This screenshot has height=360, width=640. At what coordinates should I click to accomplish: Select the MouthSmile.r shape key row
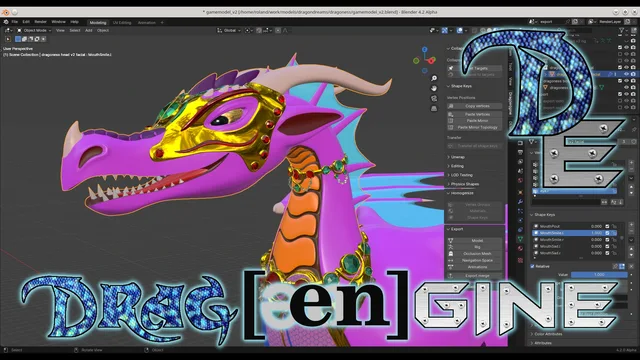574,240
